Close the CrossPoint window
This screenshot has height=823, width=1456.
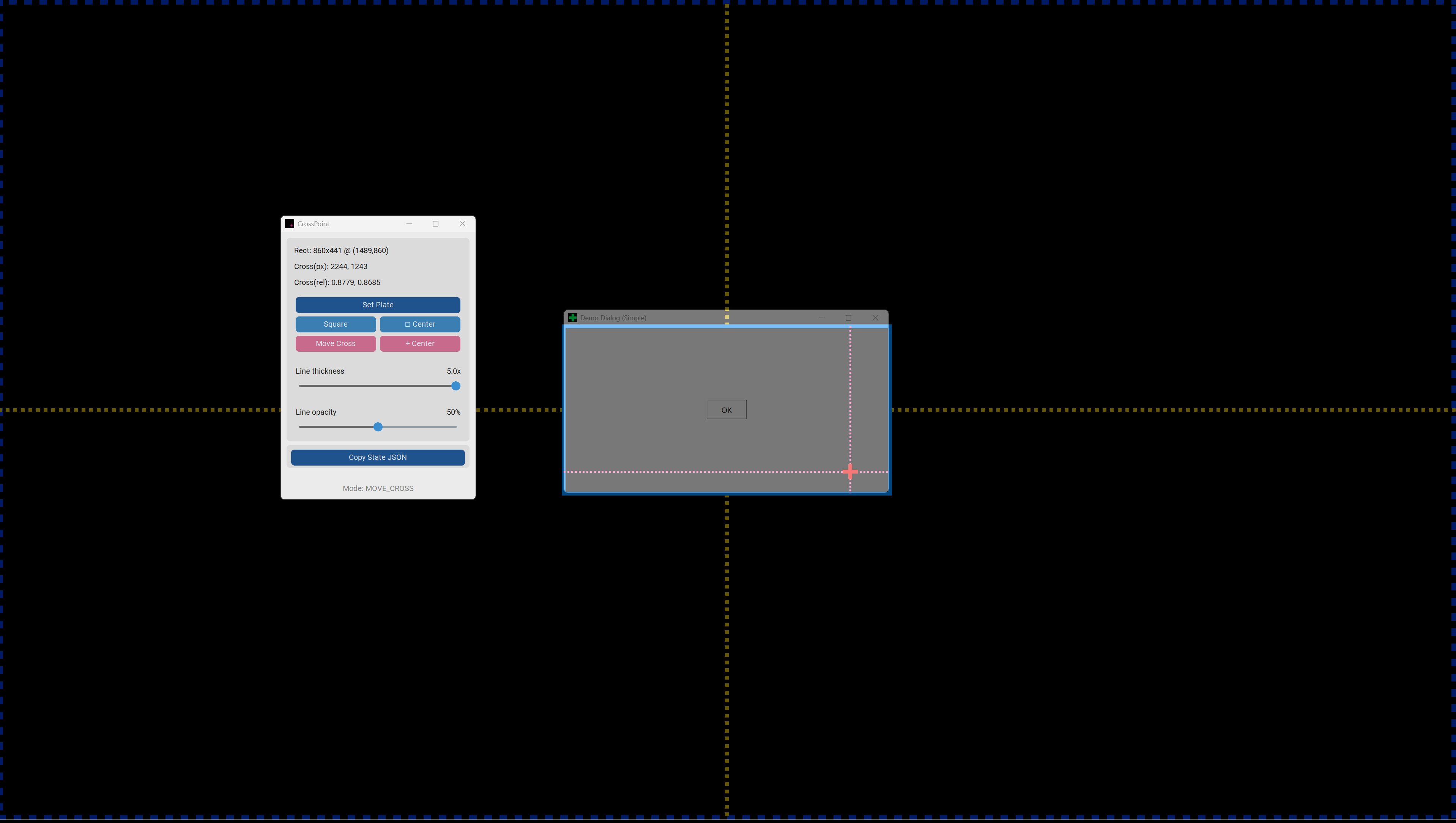pos(462,224)
